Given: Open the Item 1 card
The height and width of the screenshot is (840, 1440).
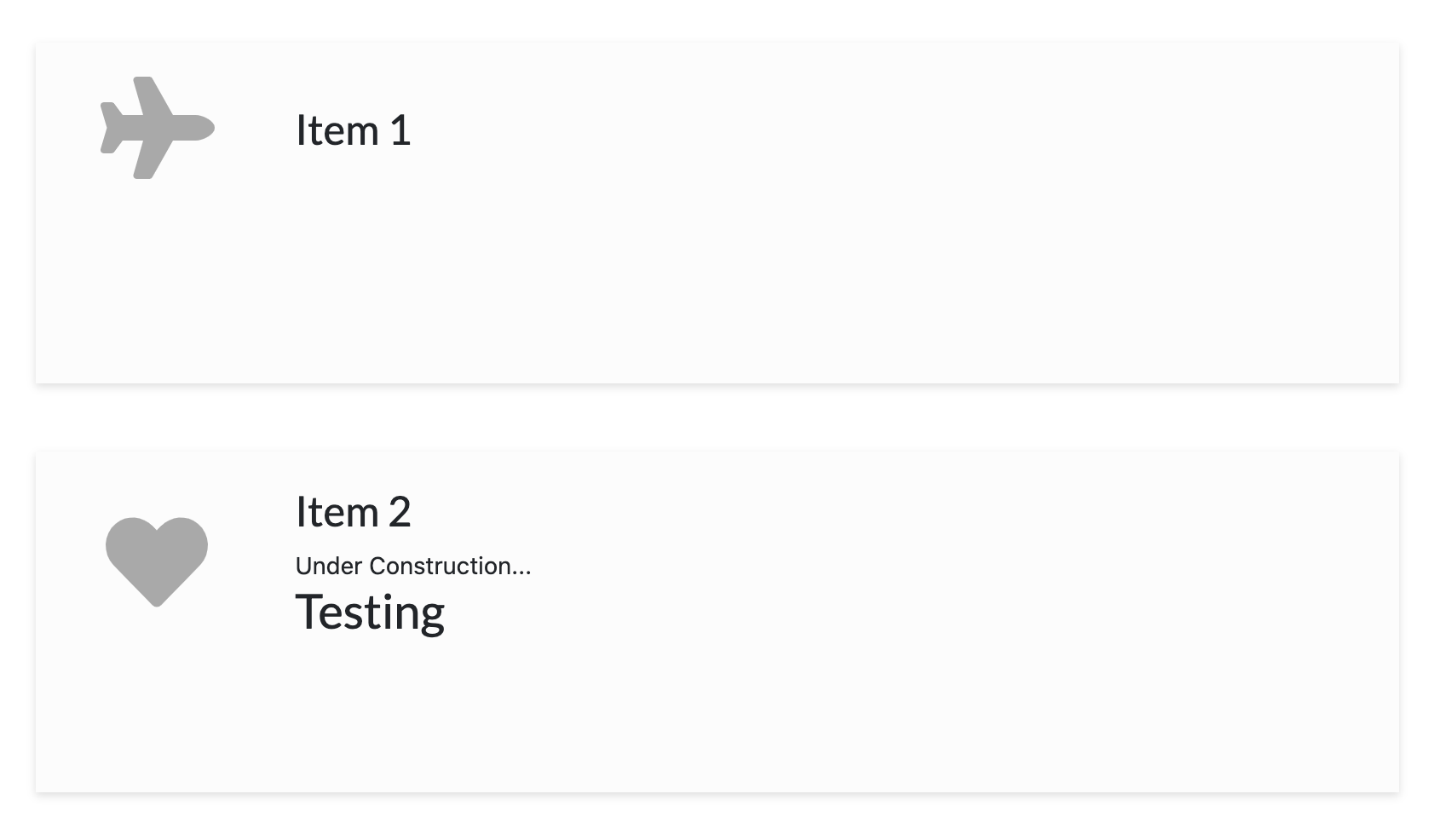Looking at the screenshot, I should pyautogui.click(x=717, y=213).
